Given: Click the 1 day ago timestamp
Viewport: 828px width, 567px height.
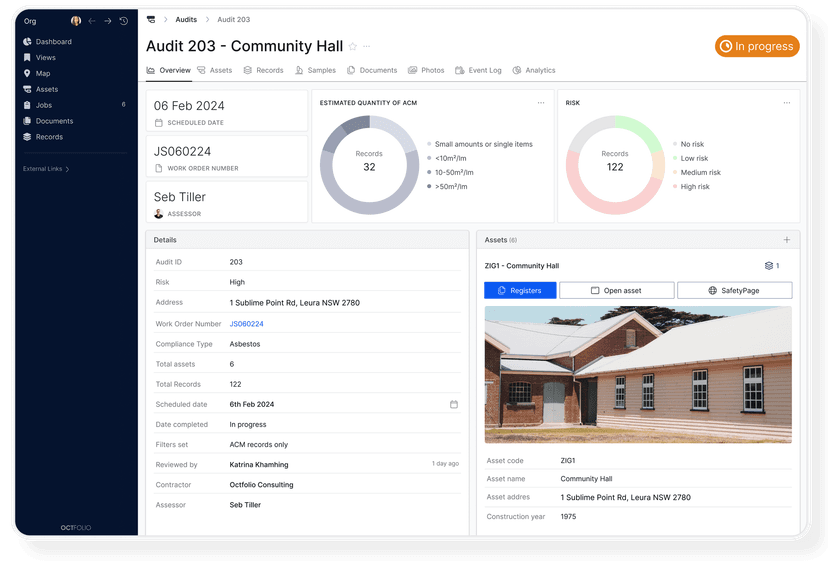Looking at the screenshot, I should click(445, 464).
